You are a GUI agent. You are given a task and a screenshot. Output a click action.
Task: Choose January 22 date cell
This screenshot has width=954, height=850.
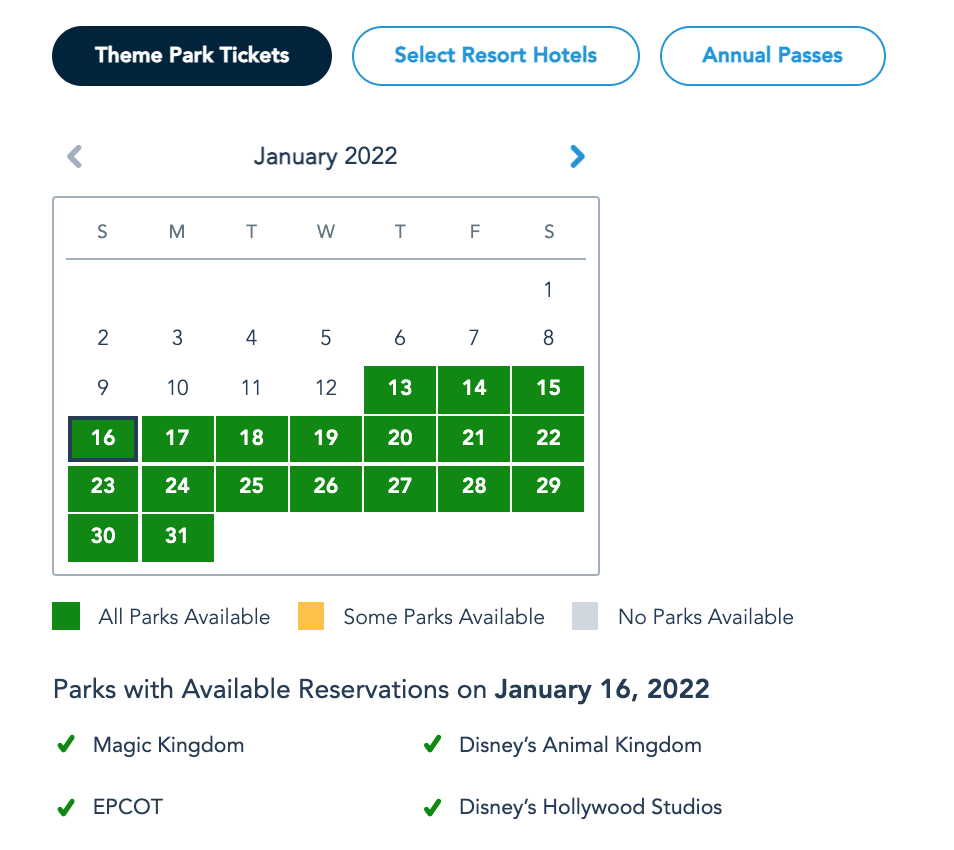tap(548, 438)
